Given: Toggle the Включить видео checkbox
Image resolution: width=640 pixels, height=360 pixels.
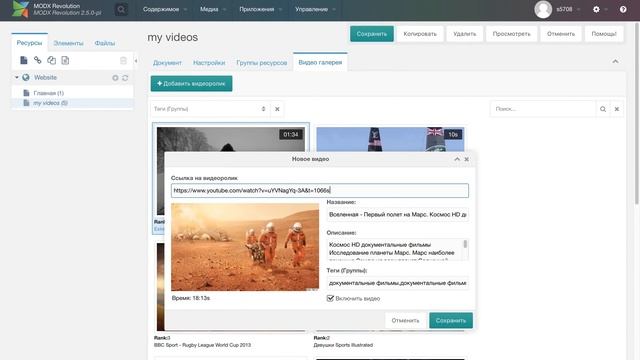Looking at the screenshot, I should pyautogui.click(x=330, y=298).
